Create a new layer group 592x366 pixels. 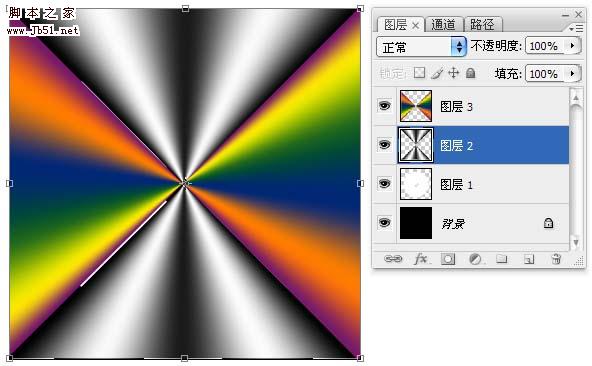(x=502, y=259)
